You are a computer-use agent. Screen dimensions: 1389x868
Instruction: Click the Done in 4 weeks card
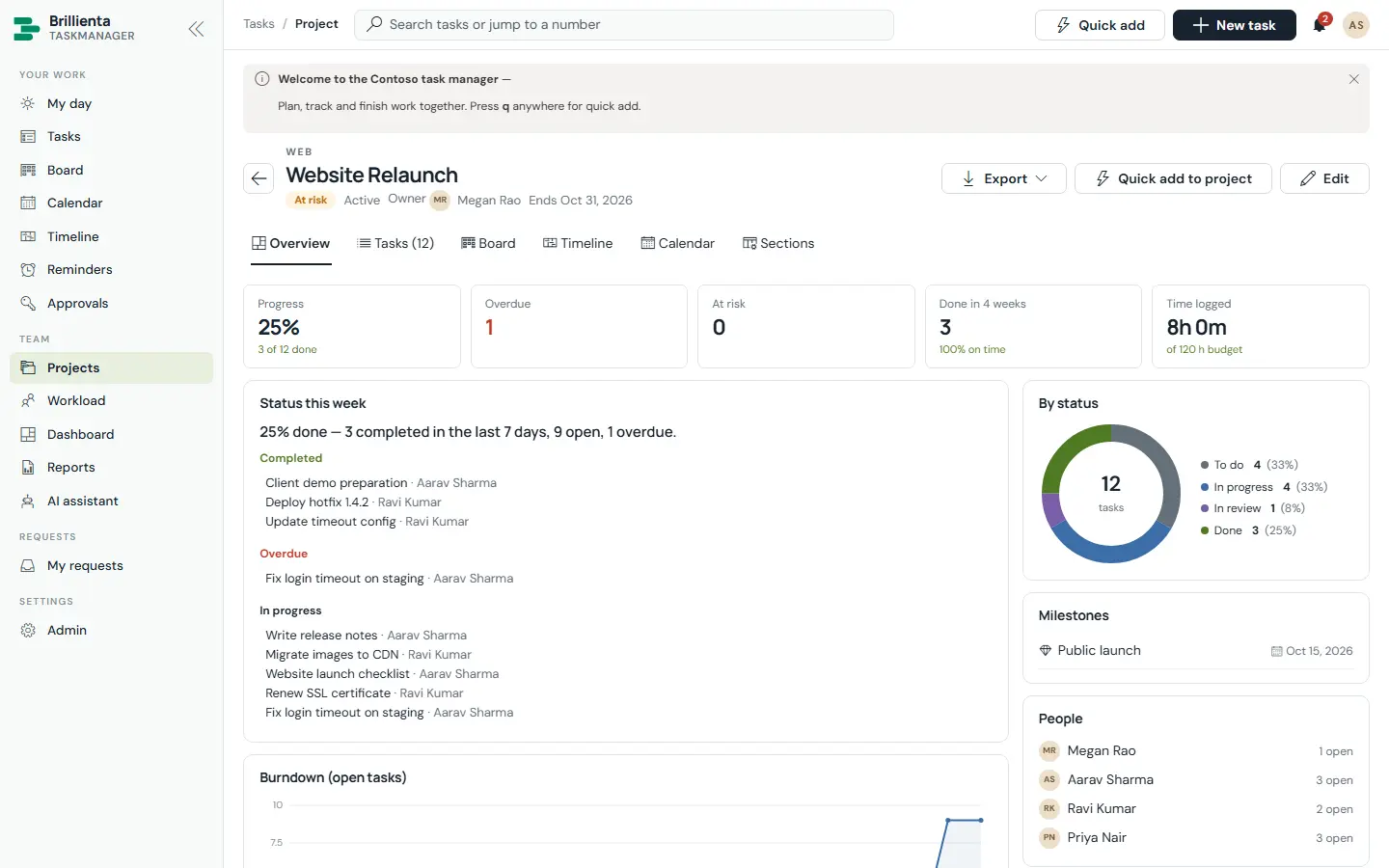tap(1033, 326)
